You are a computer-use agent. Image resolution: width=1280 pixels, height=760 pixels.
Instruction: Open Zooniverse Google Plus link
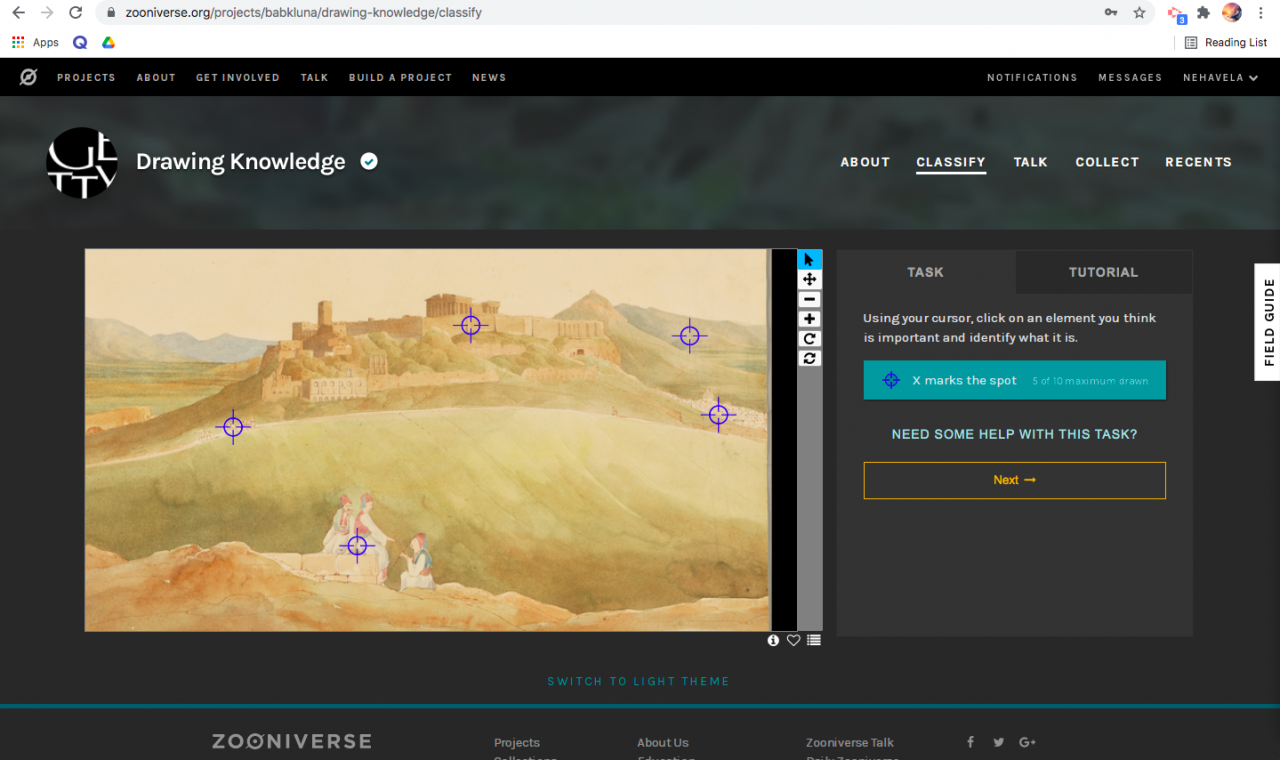(1027, 742)
